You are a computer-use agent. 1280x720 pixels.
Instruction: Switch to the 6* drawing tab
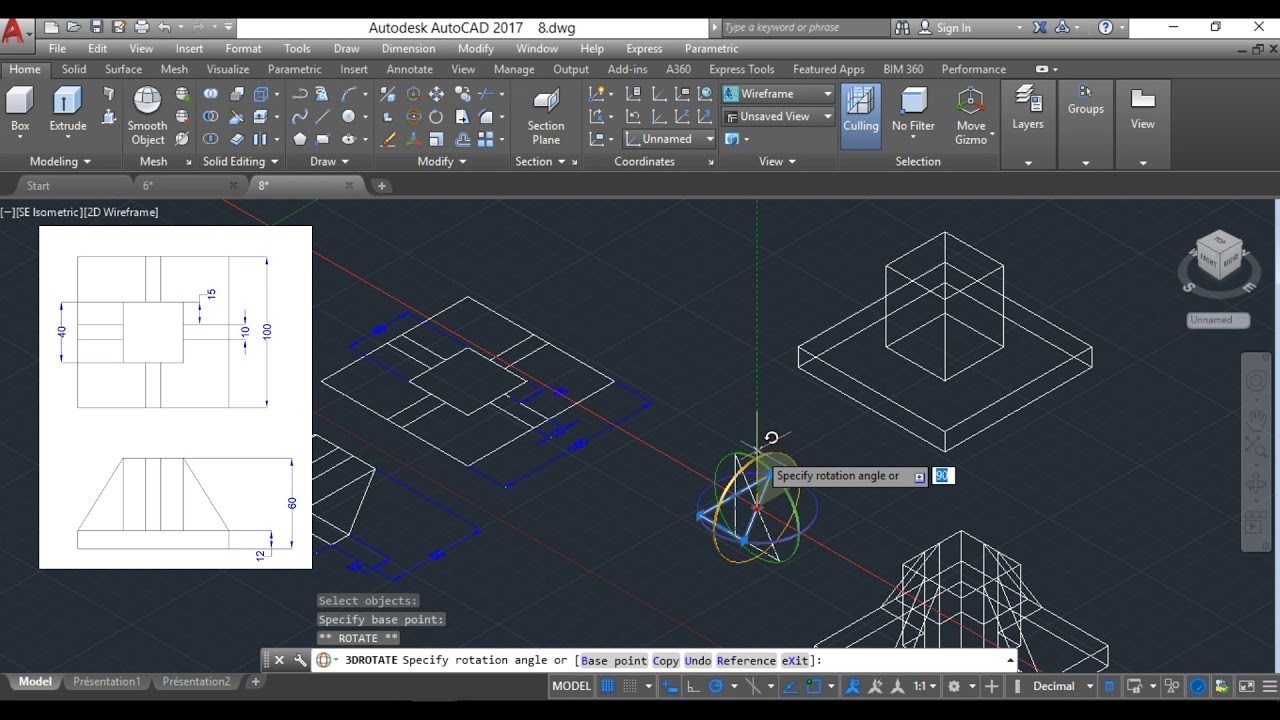coord(188,185)
